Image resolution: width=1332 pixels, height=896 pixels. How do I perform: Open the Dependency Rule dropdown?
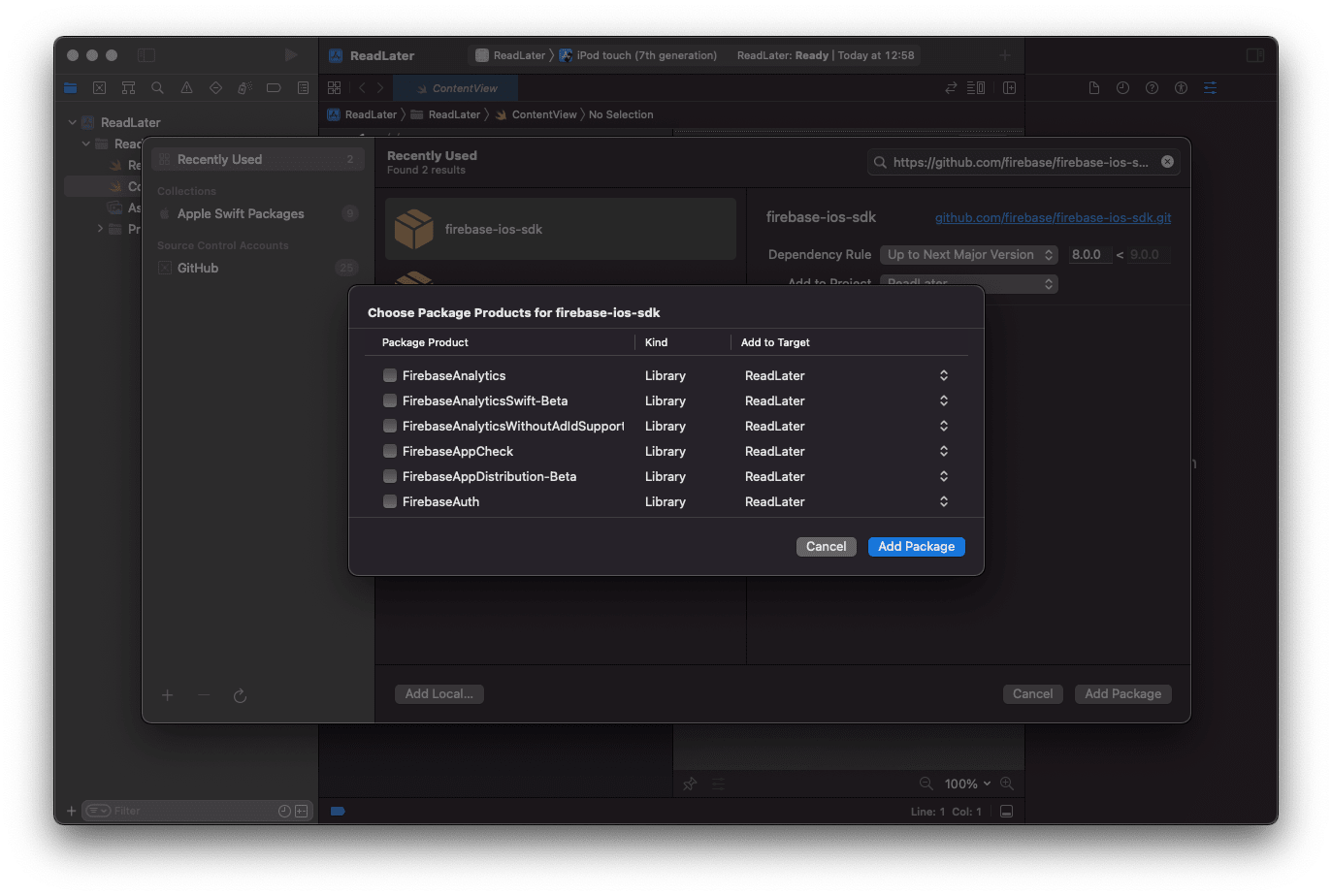[968, 255]
